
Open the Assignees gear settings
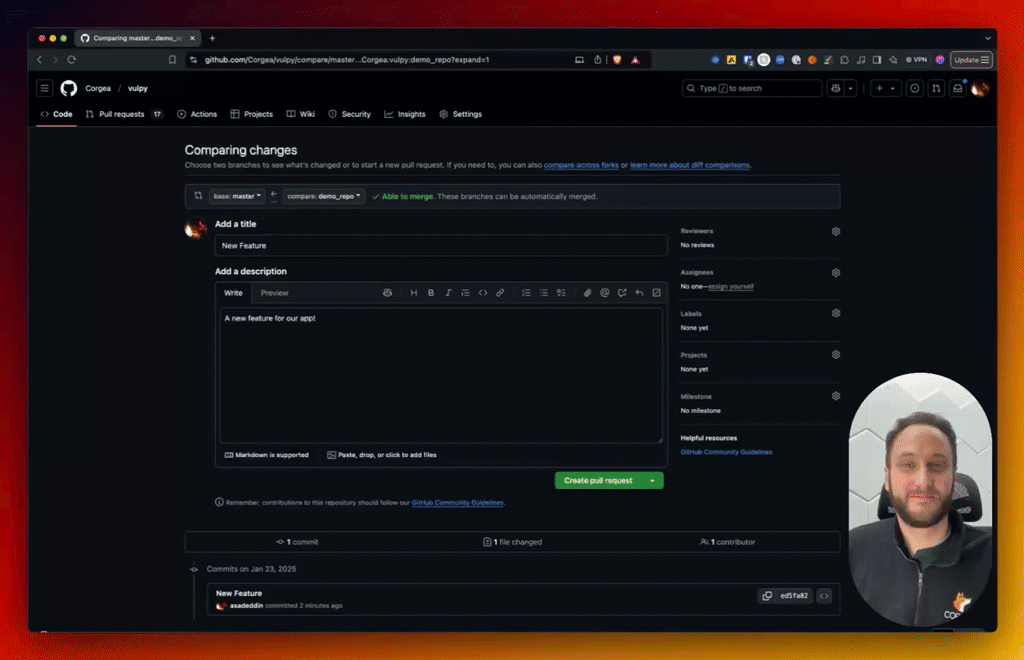click(835, 273)
